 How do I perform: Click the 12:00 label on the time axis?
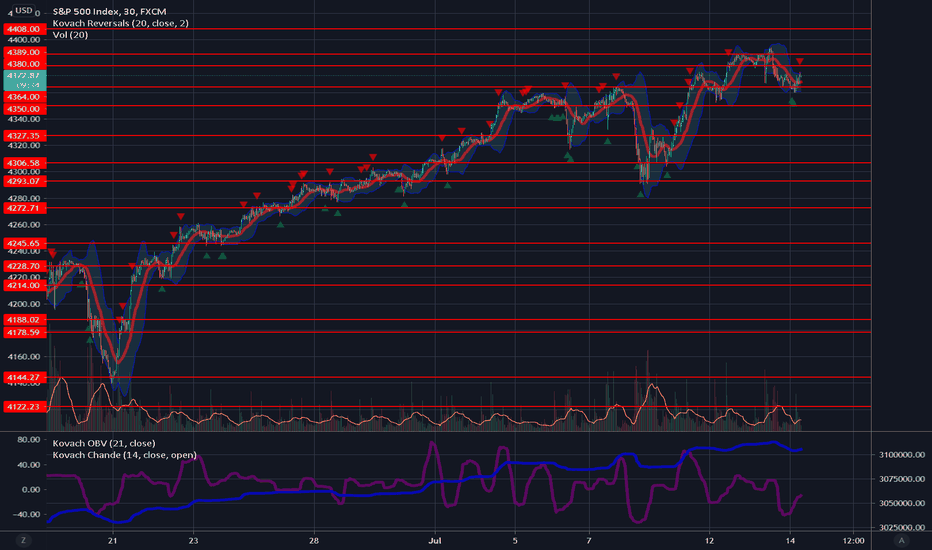pyautogui.click(x=854, y=540)
